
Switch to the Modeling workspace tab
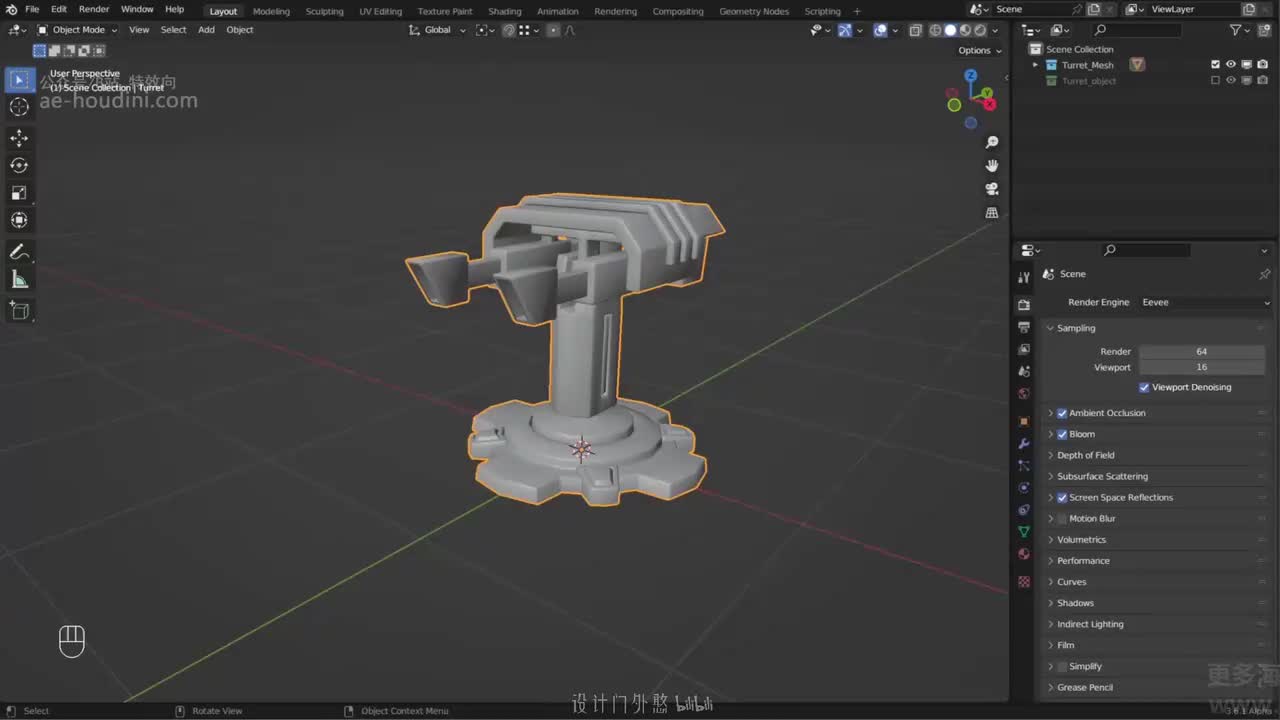click(271, 11)
